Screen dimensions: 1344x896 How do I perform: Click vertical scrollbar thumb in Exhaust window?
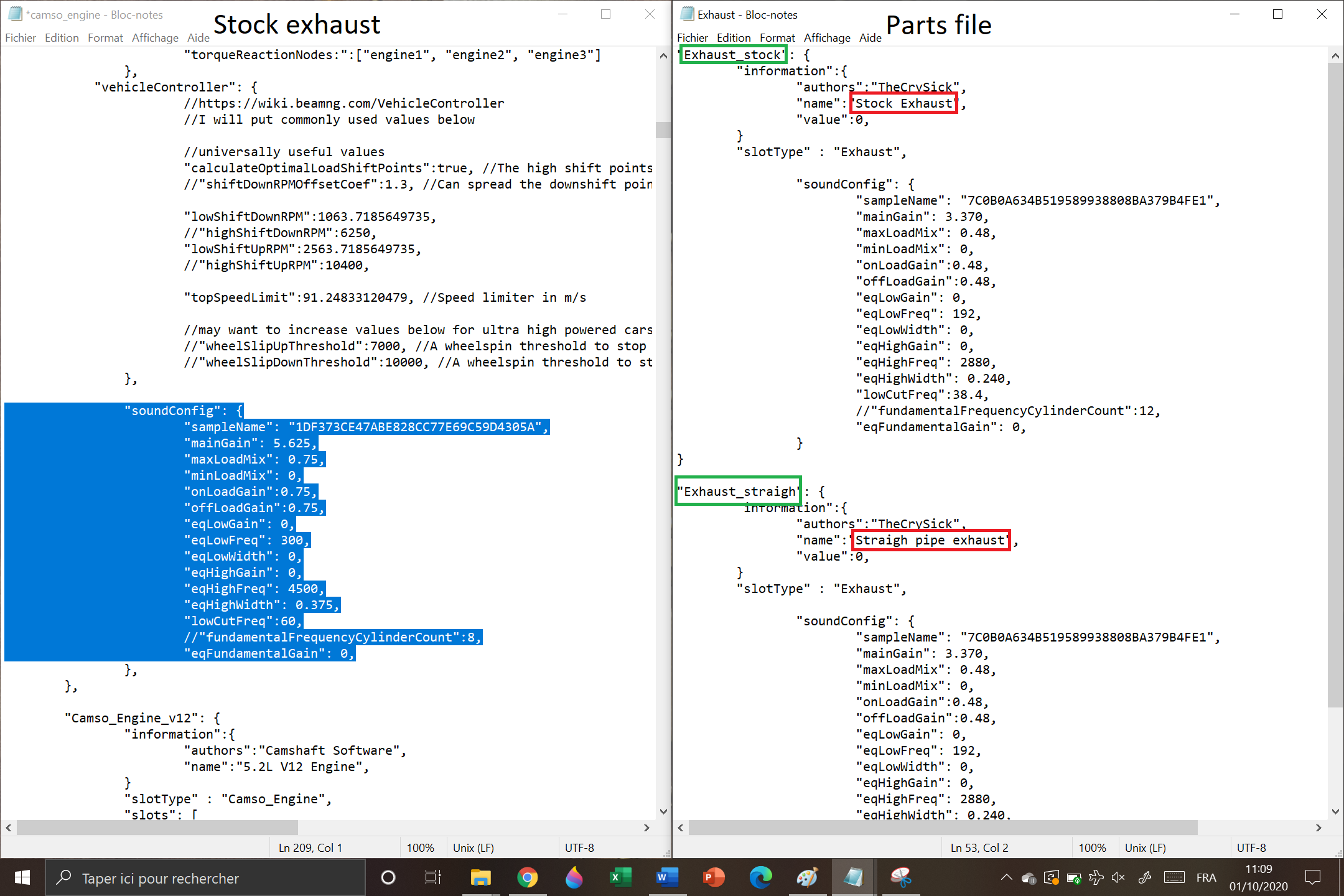click(x=1335, y=385)
